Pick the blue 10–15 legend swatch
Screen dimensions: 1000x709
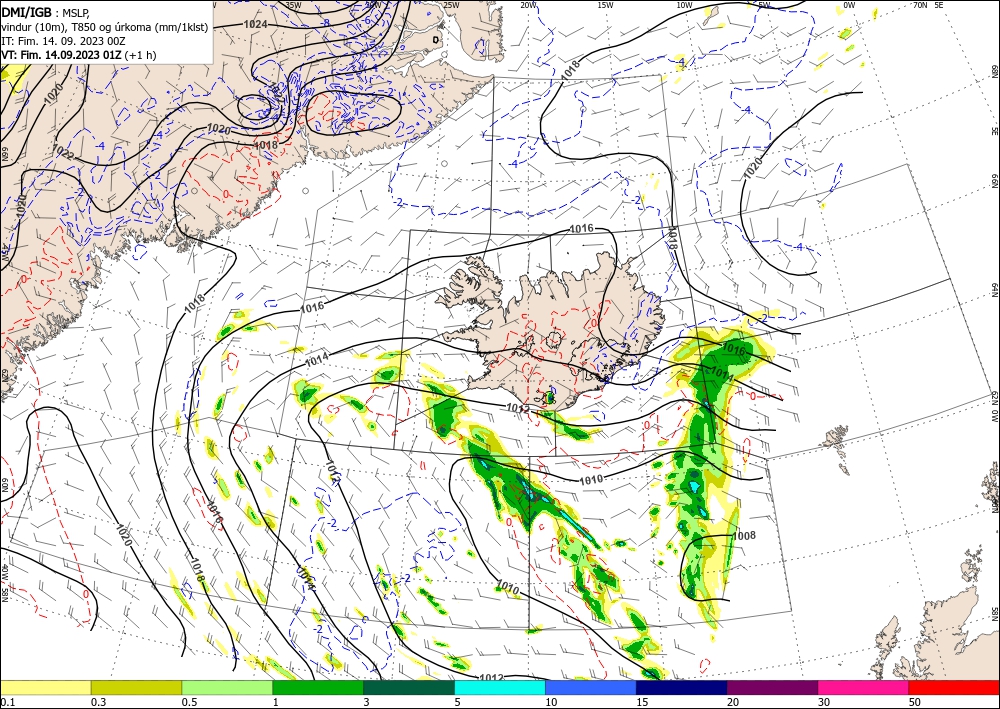pos(591,687)
